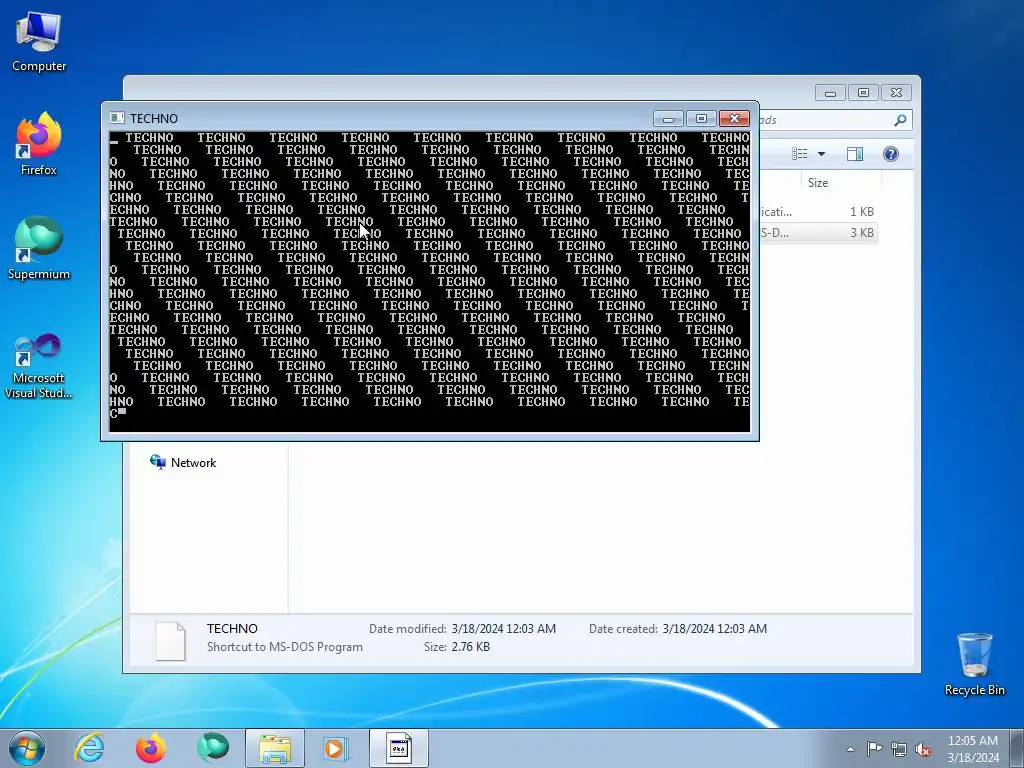Viewport: 1024px width, 768px height.
Task: Click the date modified value in details pane
Action: click(x=504, y=629)
